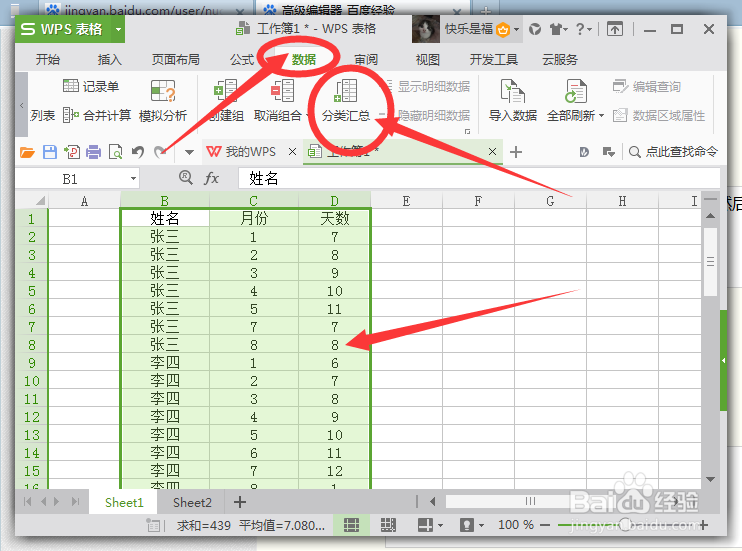The width and height of the screenshot is (742, 551).
Task: Click the open folder icon in quick toolbar
Action: coord(27,152)
